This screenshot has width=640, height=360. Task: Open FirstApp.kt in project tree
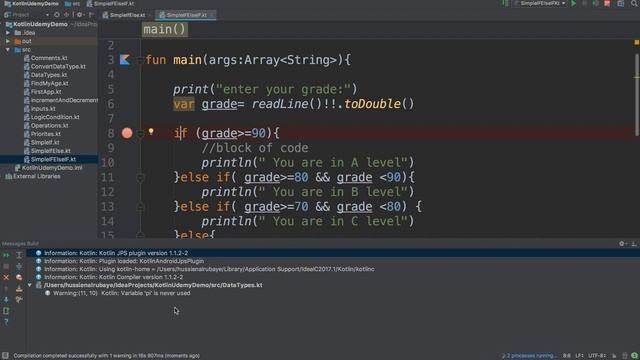pyautogui.click(x=42, y=92)
